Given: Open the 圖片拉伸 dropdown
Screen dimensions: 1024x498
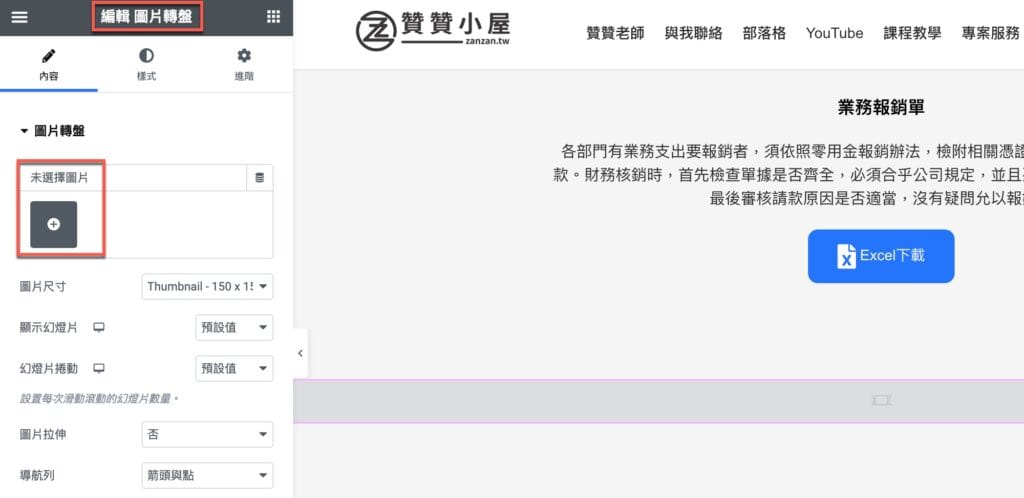Looking at the screenshot, I should 207,435.
